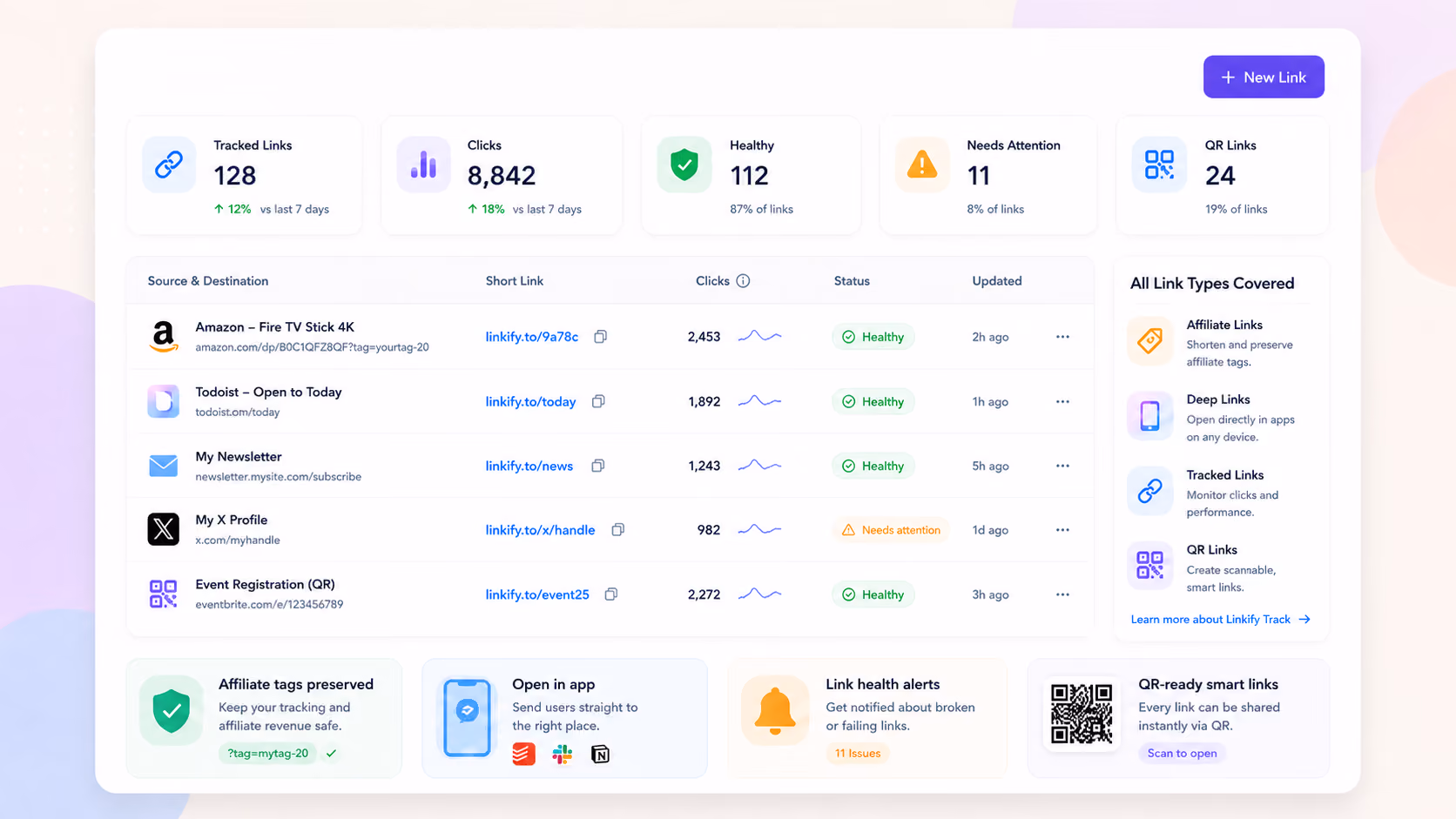Click the 2,272 clicks value

[704, 594]
